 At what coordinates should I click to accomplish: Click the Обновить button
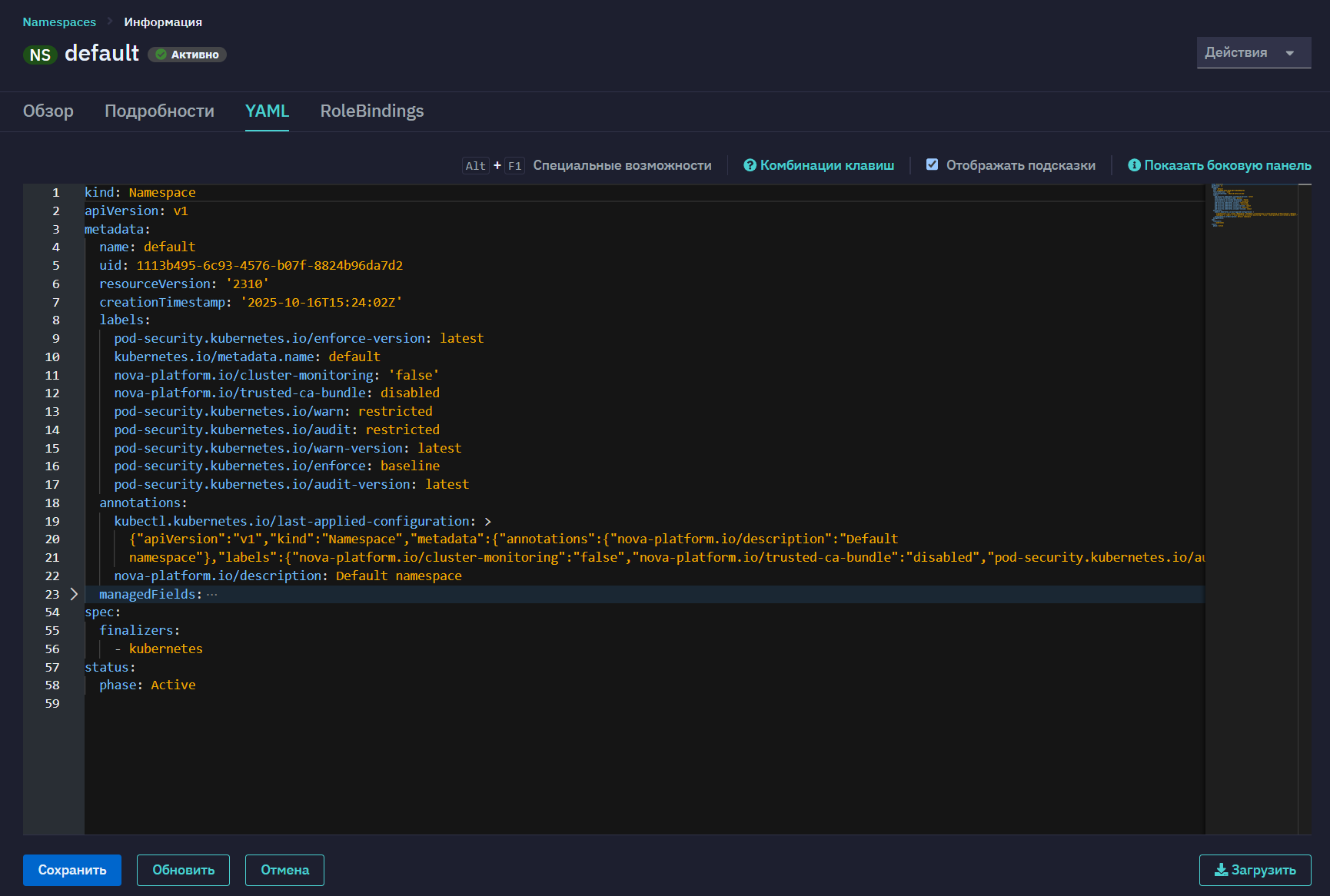[183, 870]
